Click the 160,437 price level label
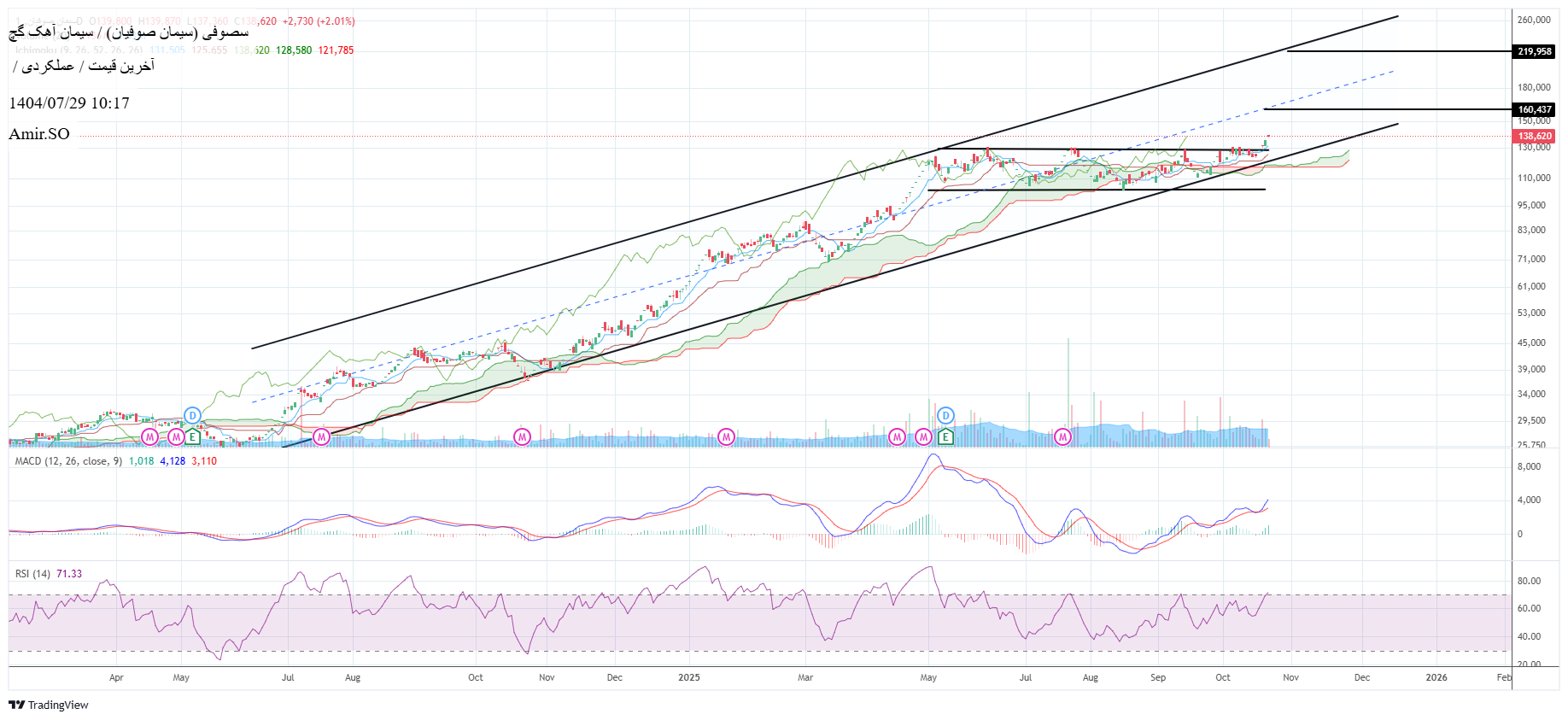 (x=1534, y=109)
